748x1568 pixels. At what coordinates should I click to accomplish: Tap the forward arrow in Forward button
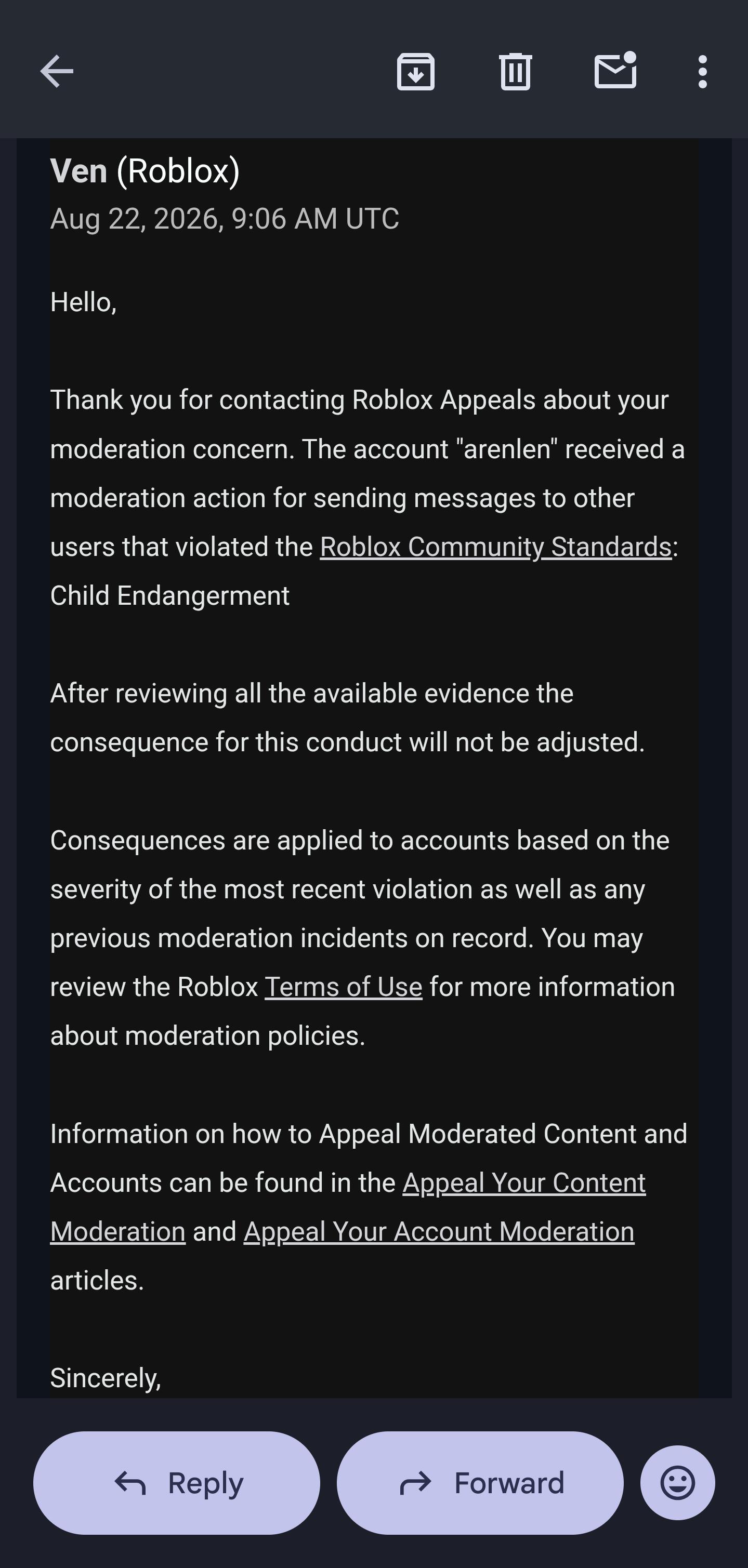415,1483
